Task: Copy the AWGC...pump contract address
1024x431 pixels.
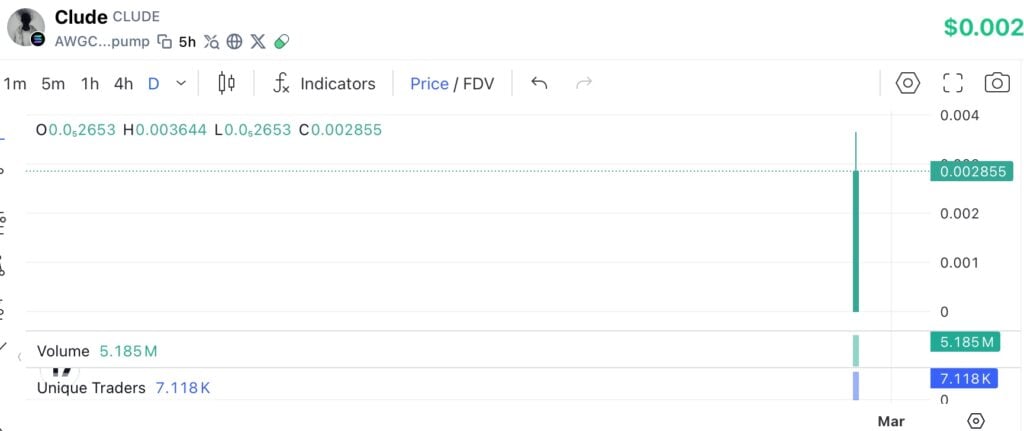Action: [165, 42]
